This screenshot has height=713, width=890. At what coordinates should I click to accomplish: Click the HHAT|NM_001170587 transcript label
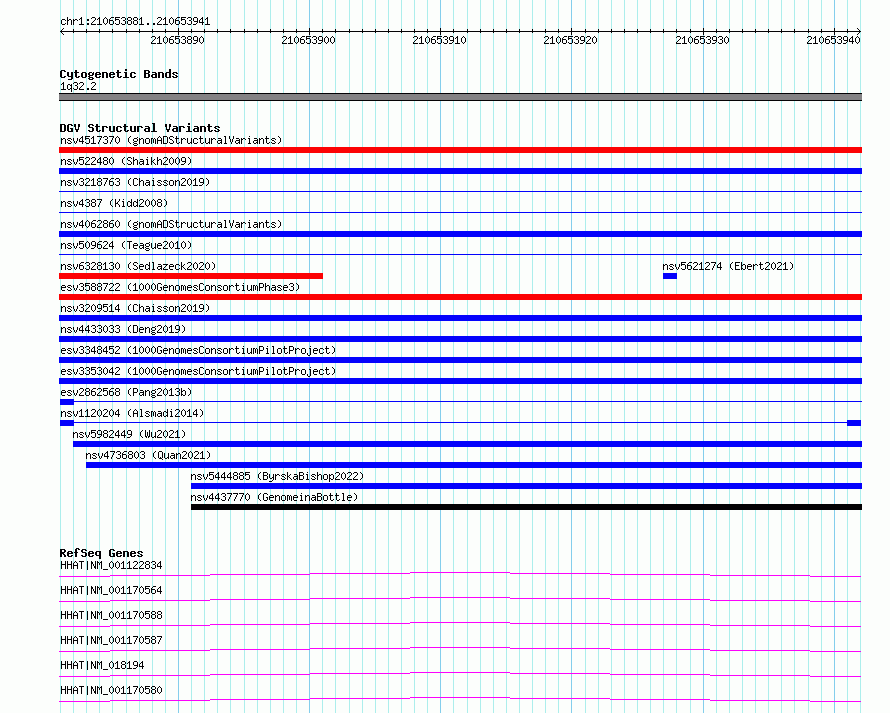click(111, 640)
